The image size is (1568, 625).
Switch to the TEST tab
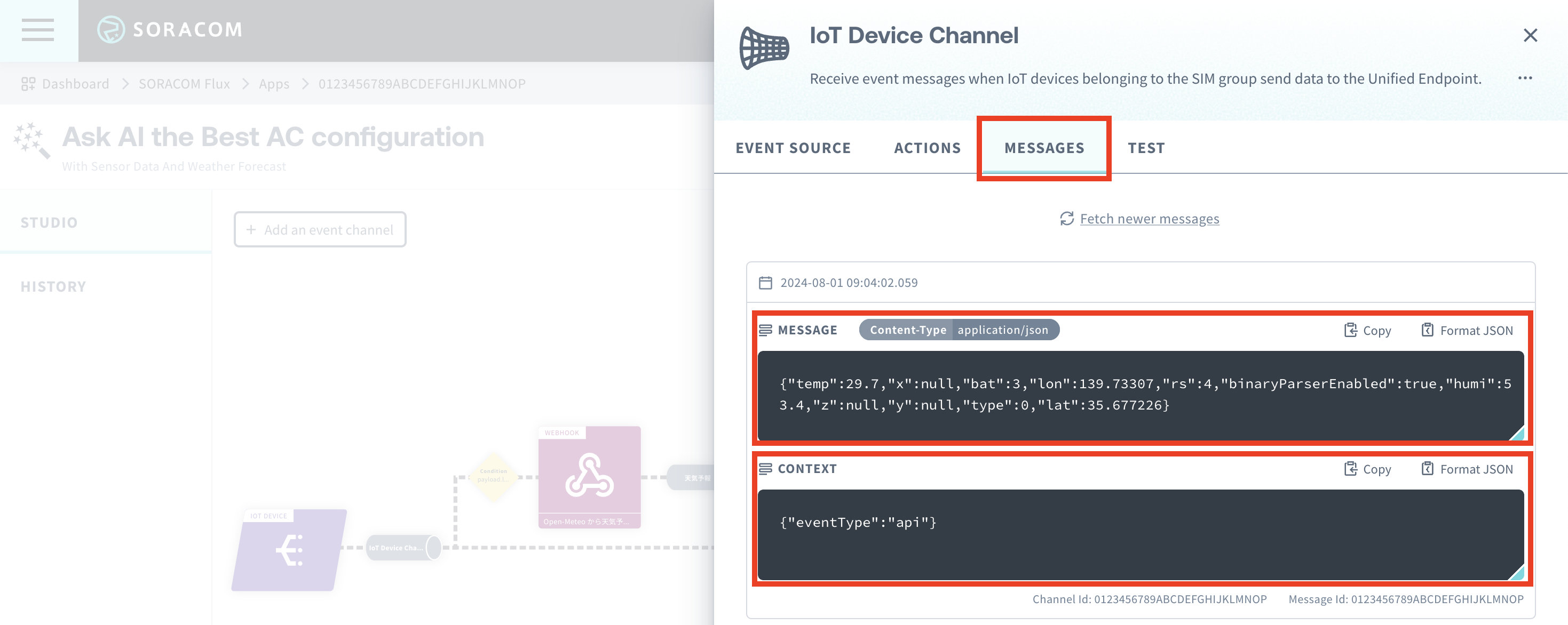tap(1146, 148)
